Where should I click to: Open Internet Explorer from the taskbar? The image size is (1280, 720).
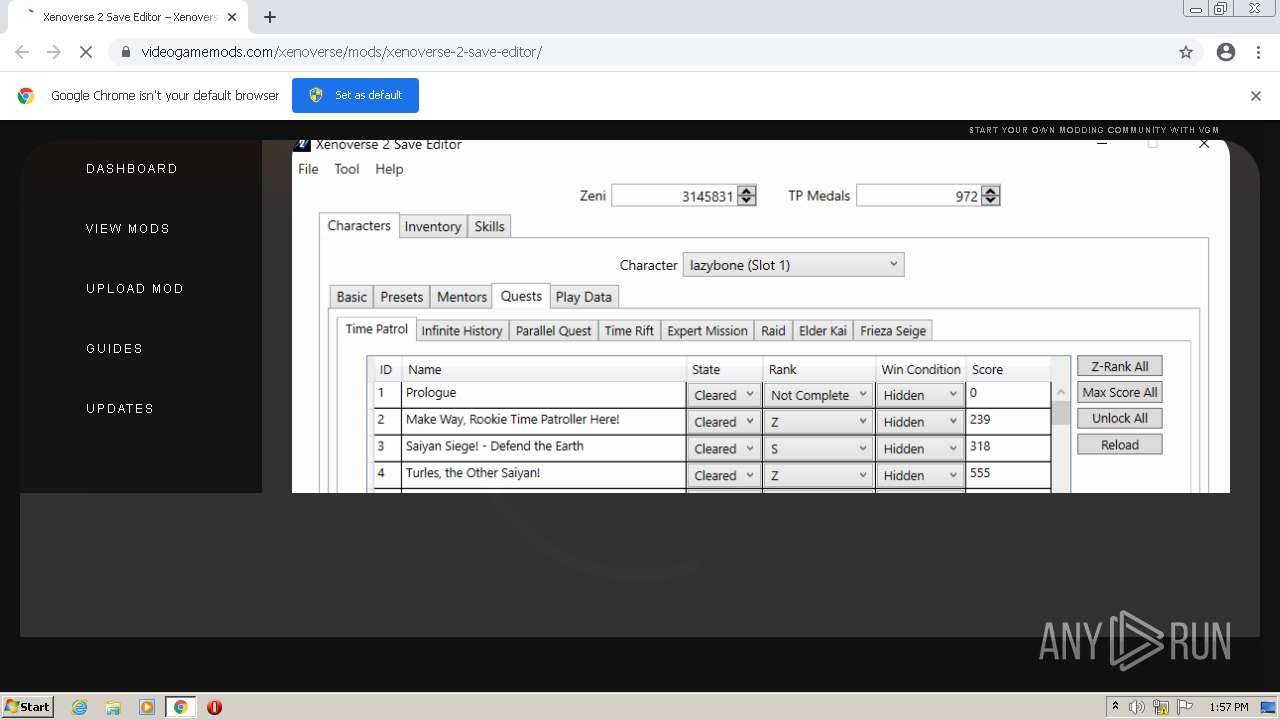80,707
